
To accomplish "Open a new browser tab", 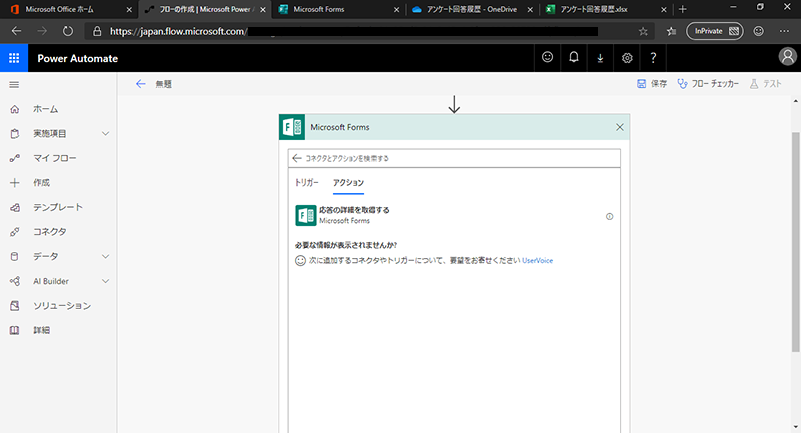I will pyautogui.click(x=682, y=9).
